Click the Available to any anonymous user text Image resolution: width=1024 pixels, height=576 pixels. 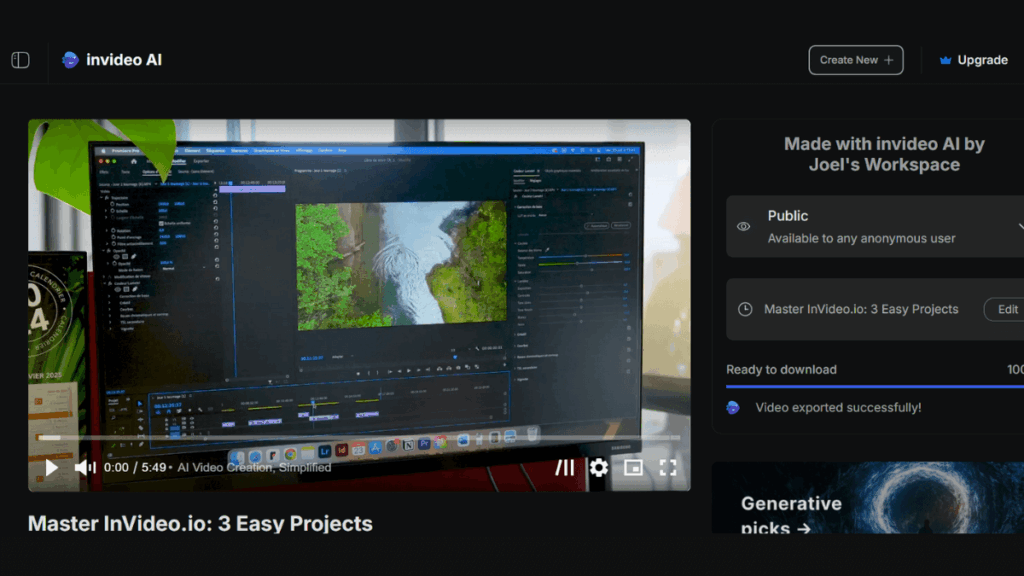pyautogui.click(x=861, y=238)
